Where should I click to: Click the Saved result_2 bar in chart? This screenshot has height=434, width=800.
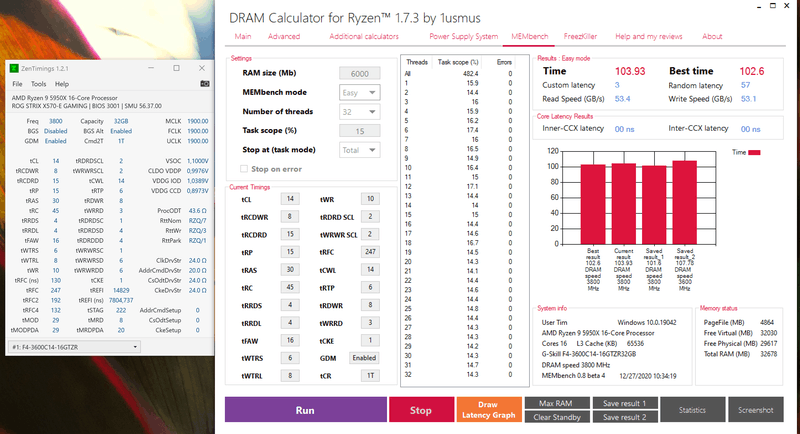tap(685, 202)
